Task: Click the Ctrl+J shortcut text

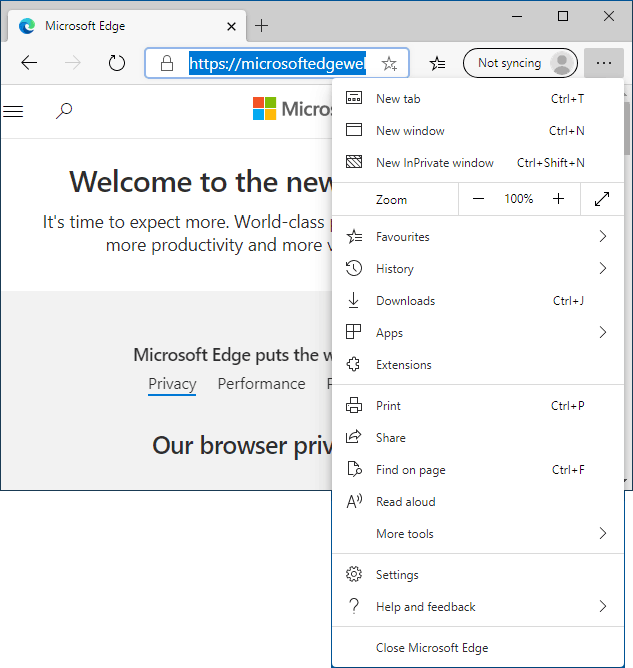Action: (x=568, y=301)
